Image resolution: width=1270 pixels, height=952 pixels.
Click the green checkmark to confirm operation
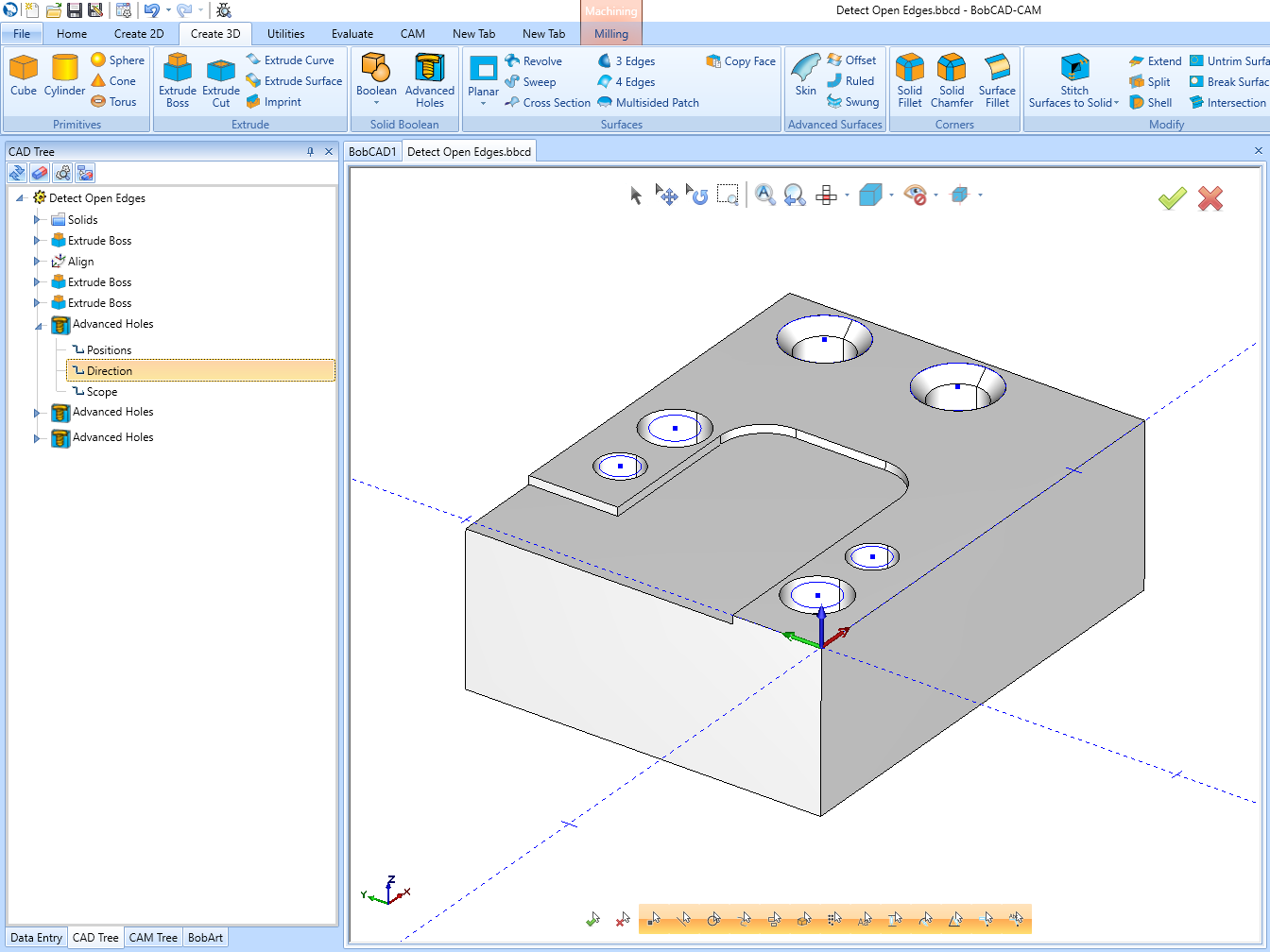tap(1172, 198)
